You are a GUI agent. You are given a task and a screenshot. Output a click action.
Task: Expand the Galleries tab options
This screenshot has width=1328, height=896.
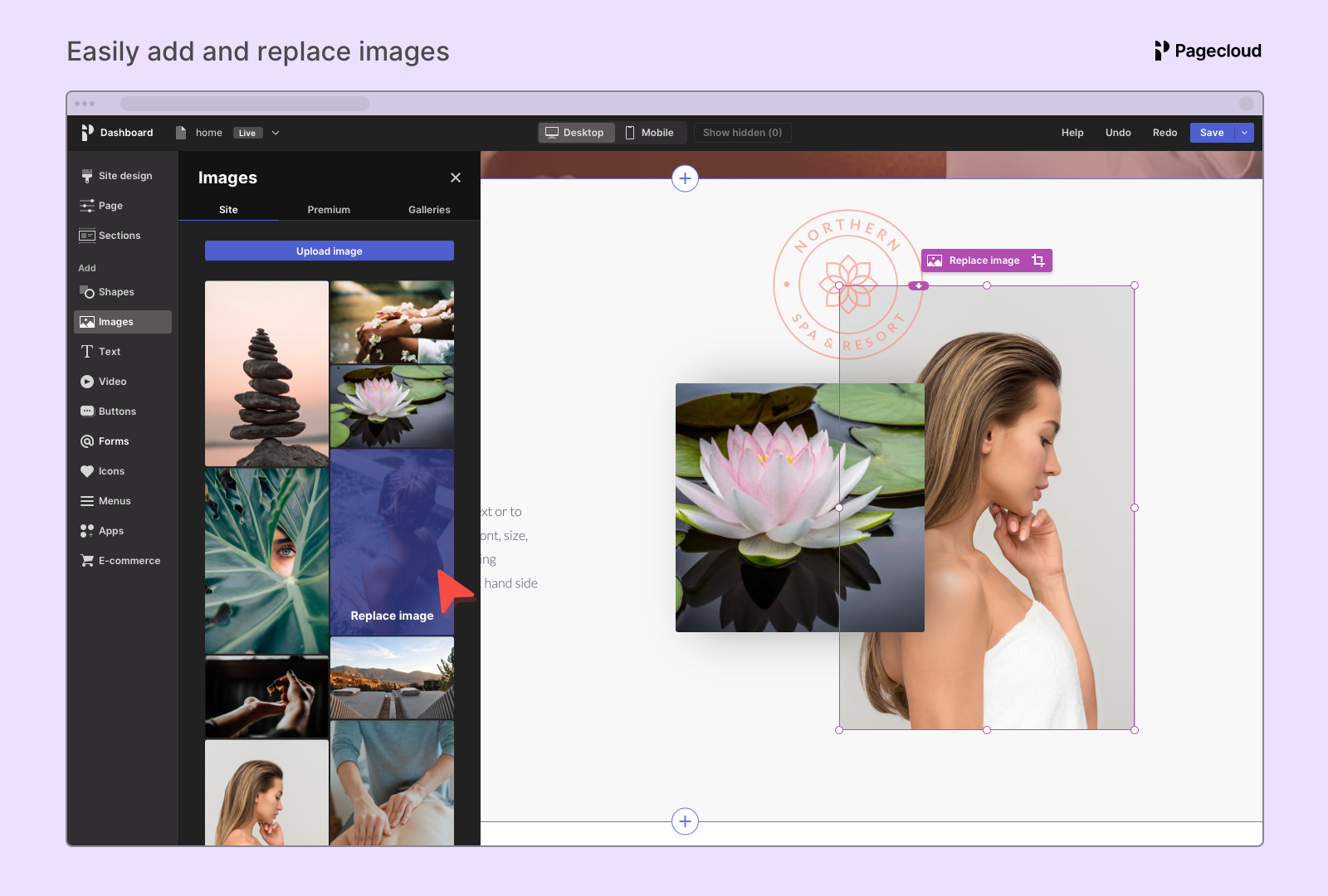coord(429,209)
